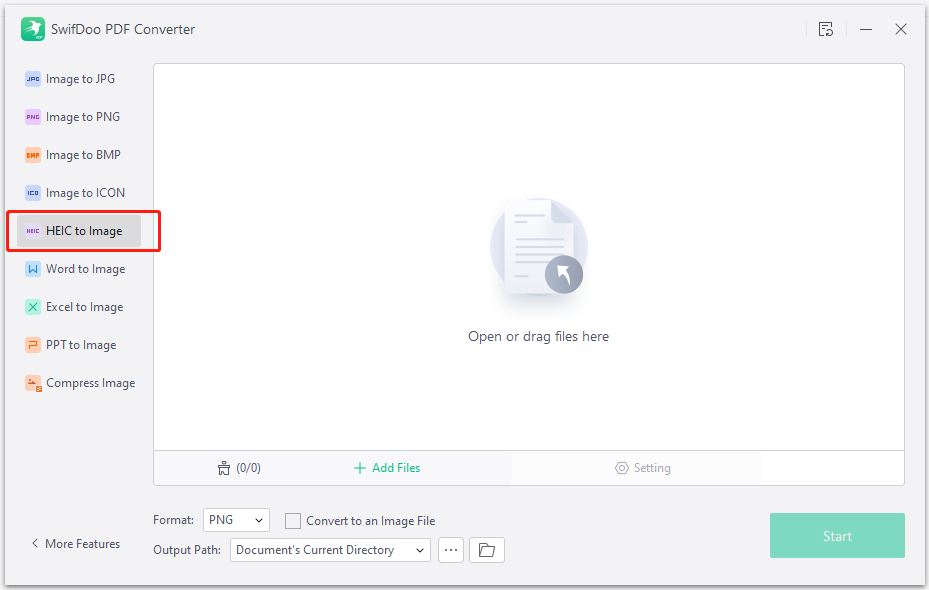The image size is (929, 590).
Task: Choose the HEIC to Image label
Action: coord(84,231)
